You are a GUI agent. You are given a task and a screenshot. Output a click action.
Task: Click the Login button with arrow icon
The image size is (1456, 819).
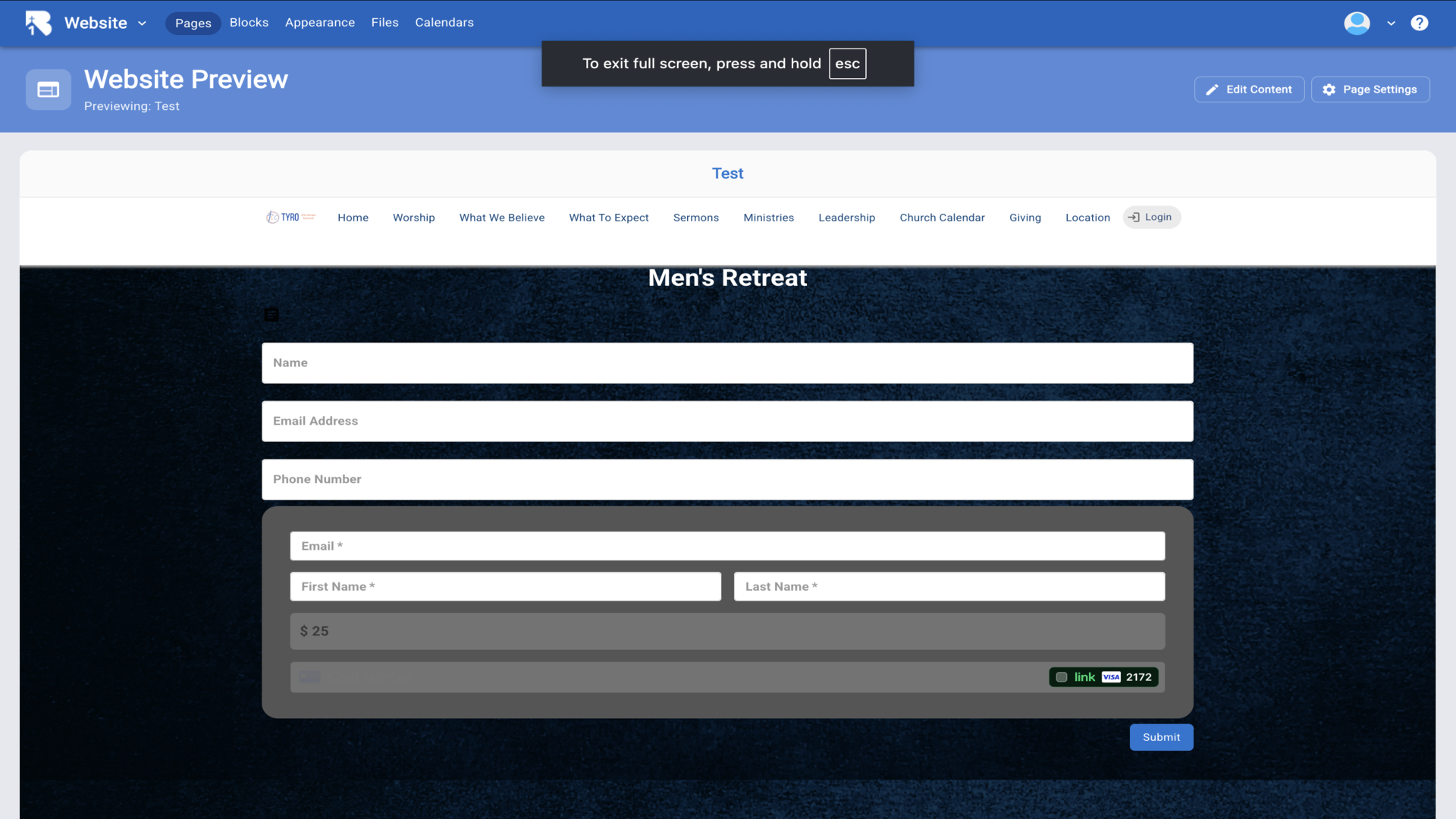click(x=1151, y=218)
